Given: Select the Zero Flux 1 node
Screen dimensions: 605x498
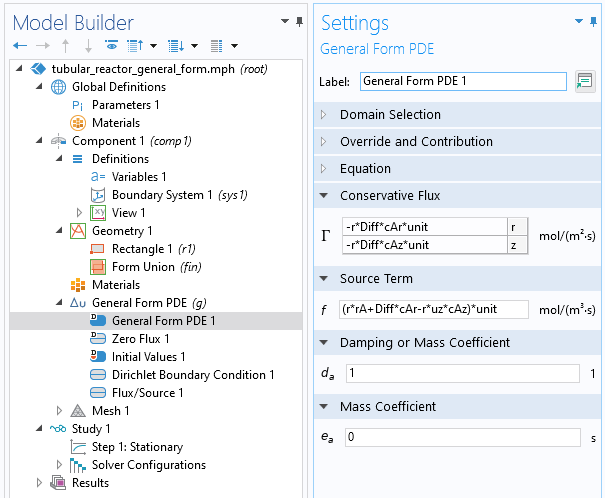Looking at the screenshot, I should (x=140, y=339).
